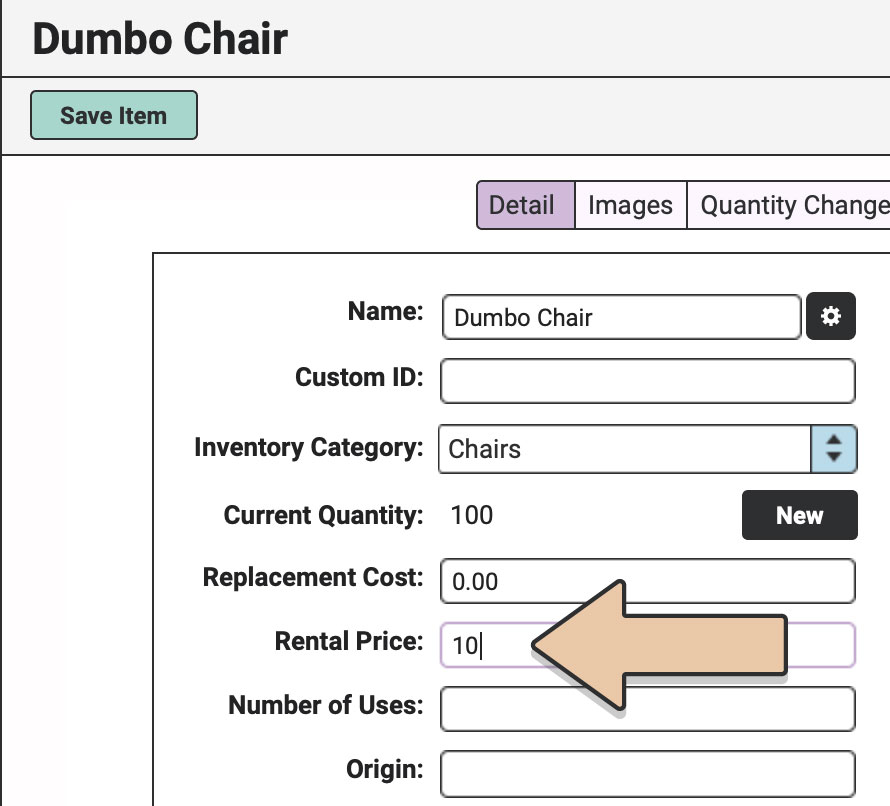
Task: Click the Custom ID label
Action: [x=359, y=377]
